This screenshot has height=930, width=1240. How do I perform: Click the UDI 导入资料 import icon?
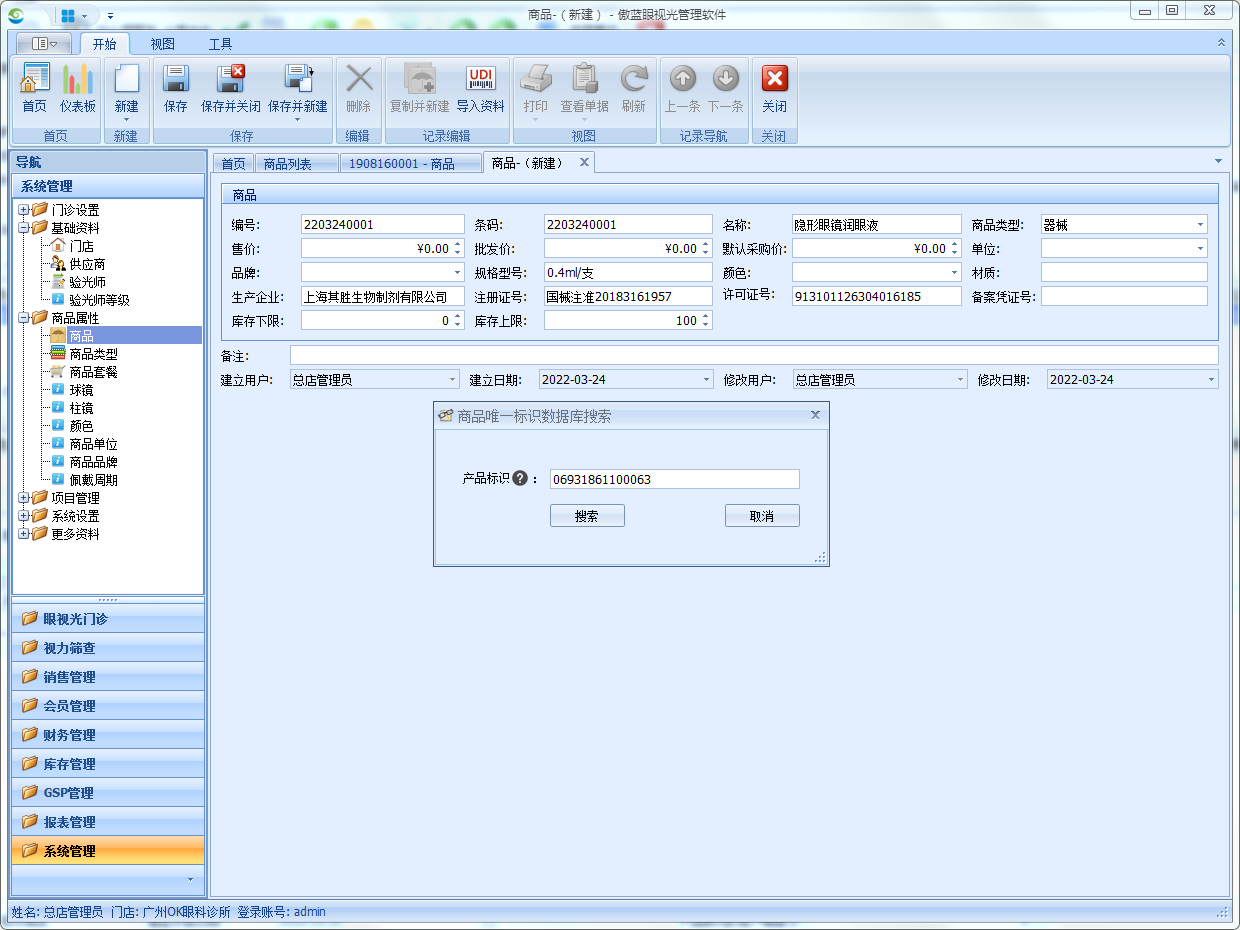(481, 79)
